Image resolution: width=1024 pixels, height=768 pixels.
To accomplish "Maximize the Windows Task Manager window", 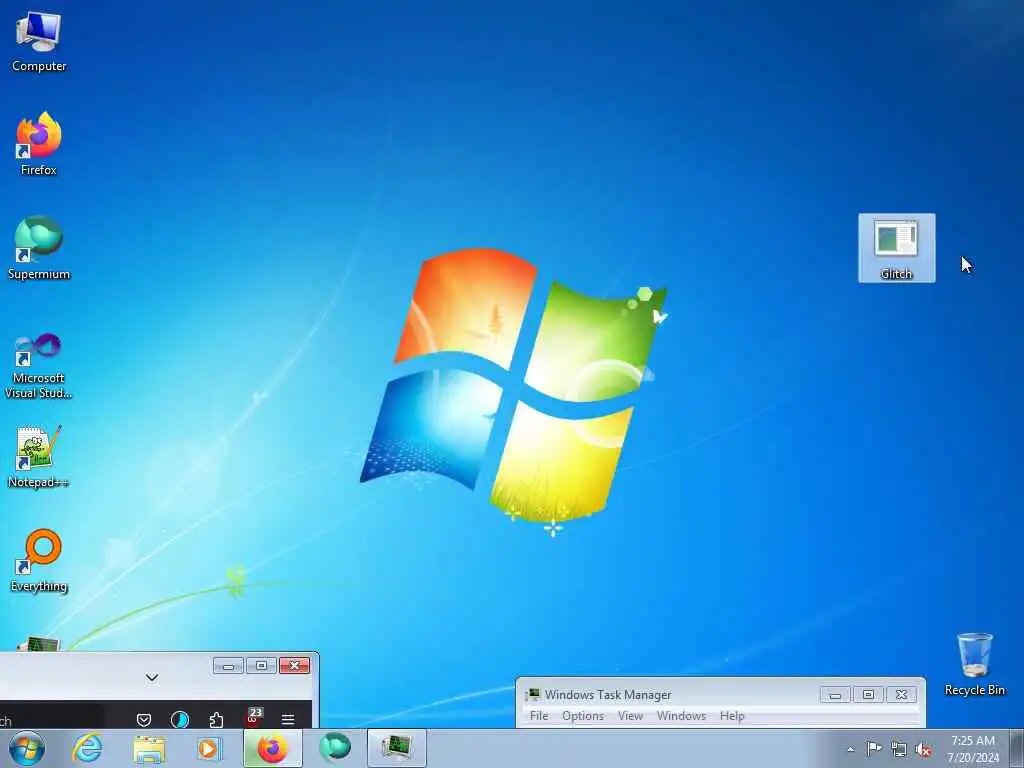I will tap(868, 694).
